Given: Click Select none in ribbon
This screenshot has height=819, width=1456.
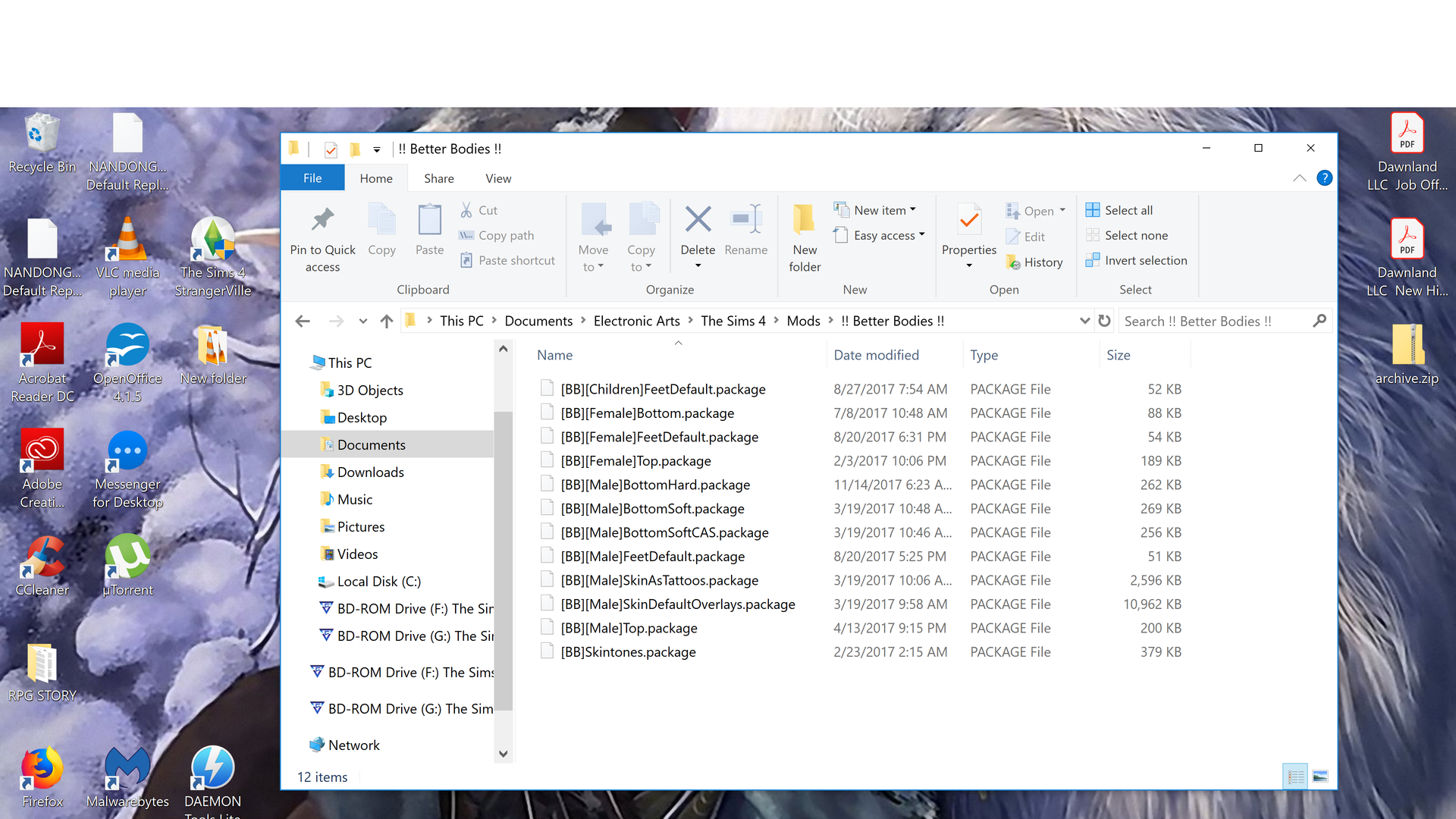Looking at the screenshot, I should coord(1127,235).
